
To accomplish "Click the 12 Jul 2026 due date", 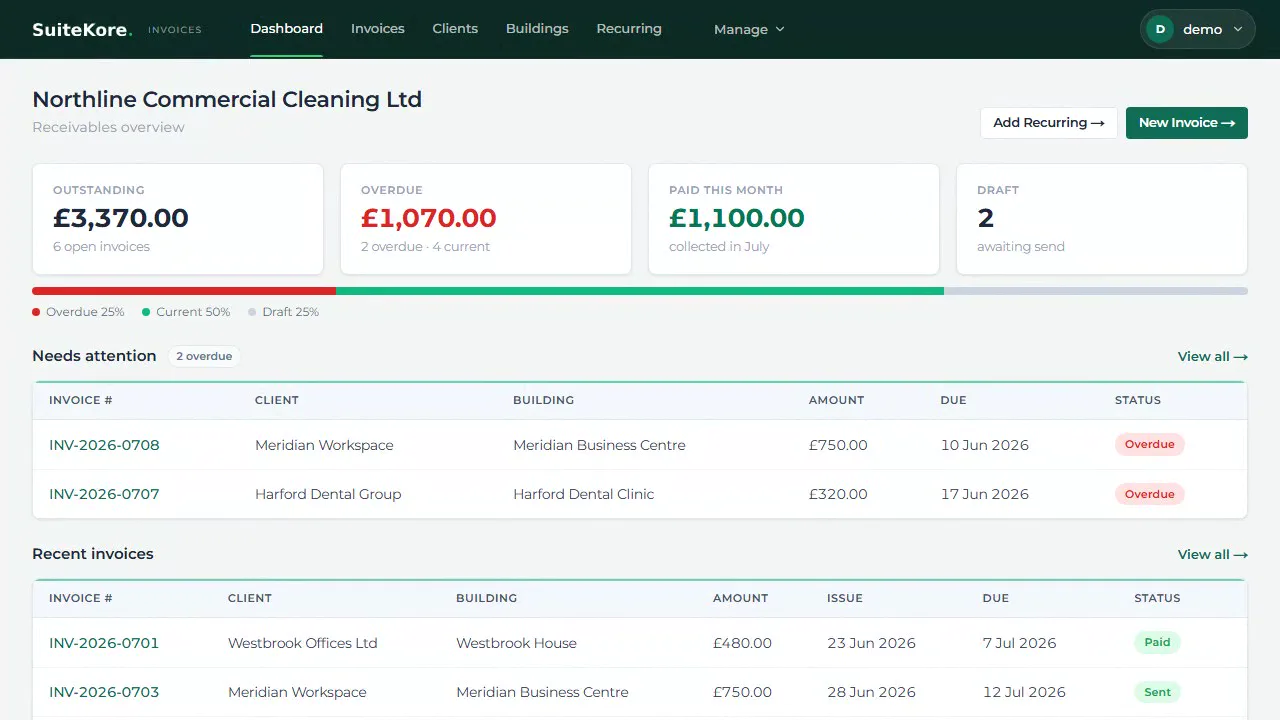I will coord(1024,692).
